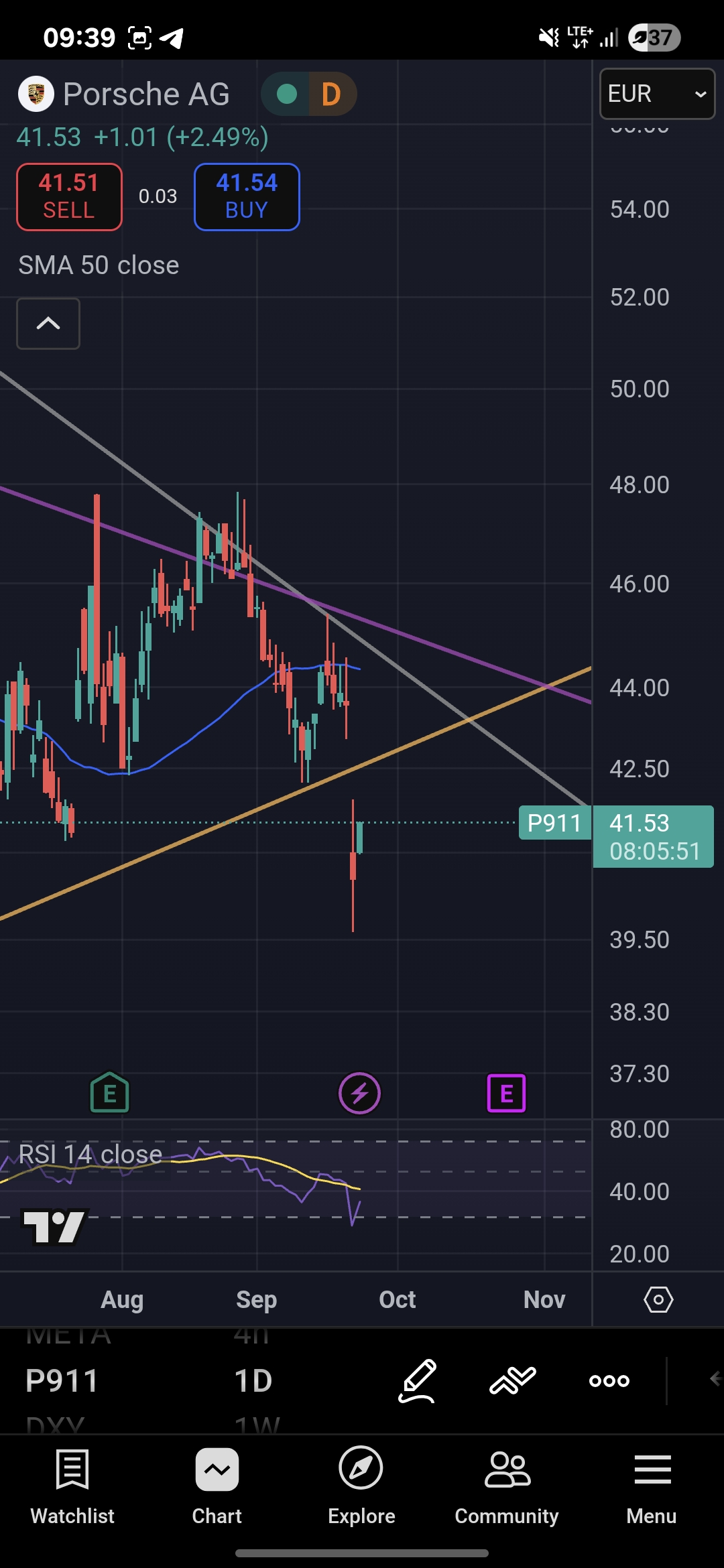Collapse the indicator legend with chevron
Screen dimensions: 724x1568
(48, 324)
